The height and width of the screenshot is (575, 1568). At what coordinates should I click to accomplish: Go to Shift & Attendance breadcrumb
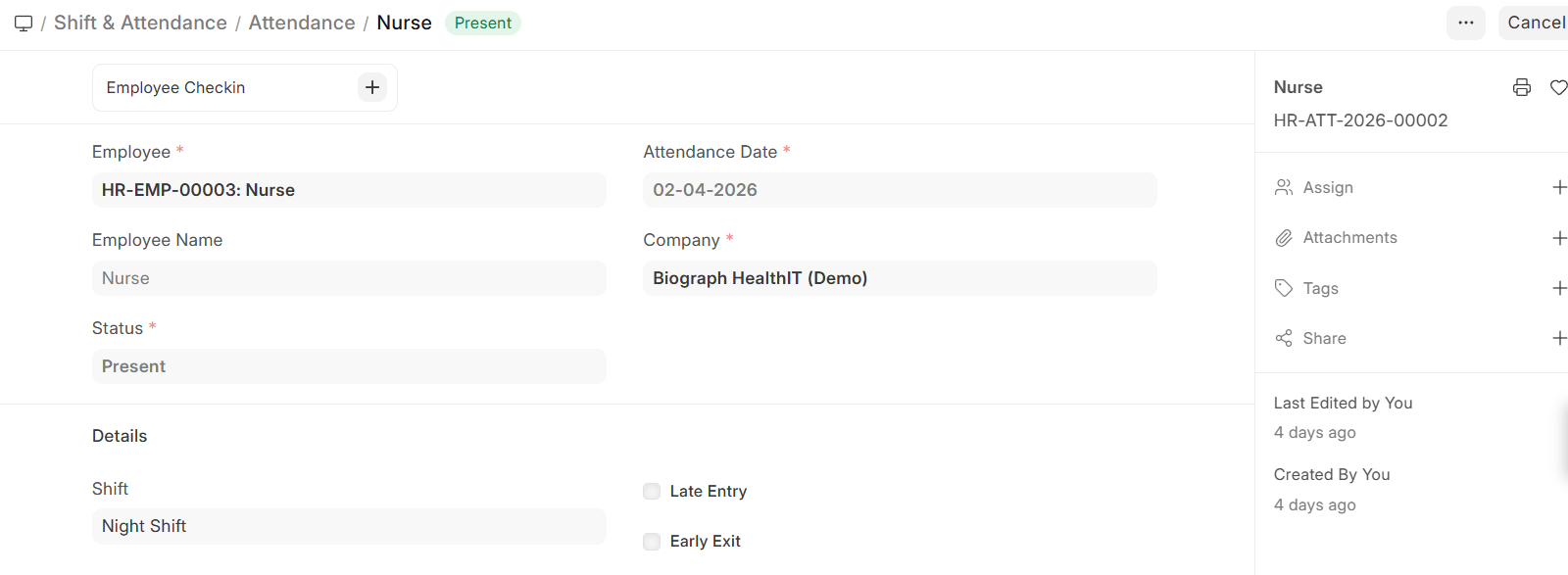coord(140,23)
